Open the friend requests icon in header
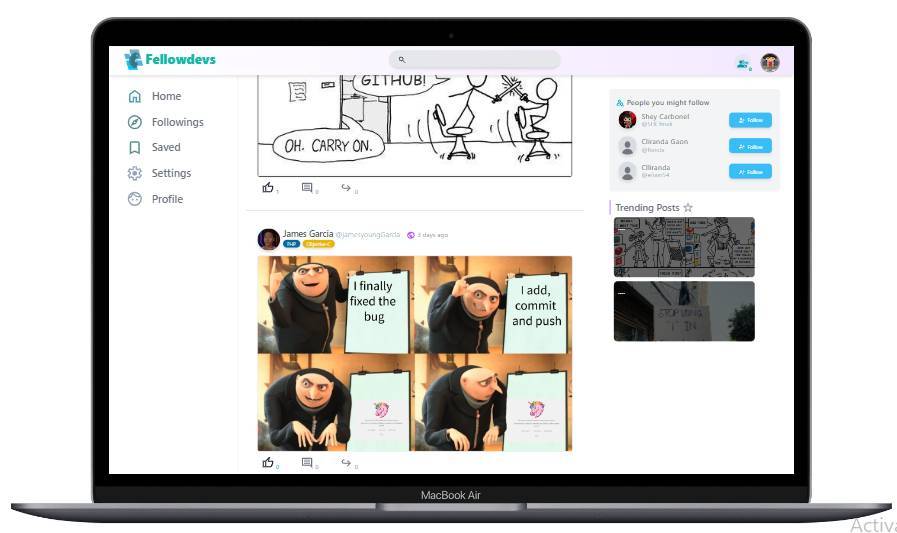Viewport: 897px width, 533px height. pos(743,63)
